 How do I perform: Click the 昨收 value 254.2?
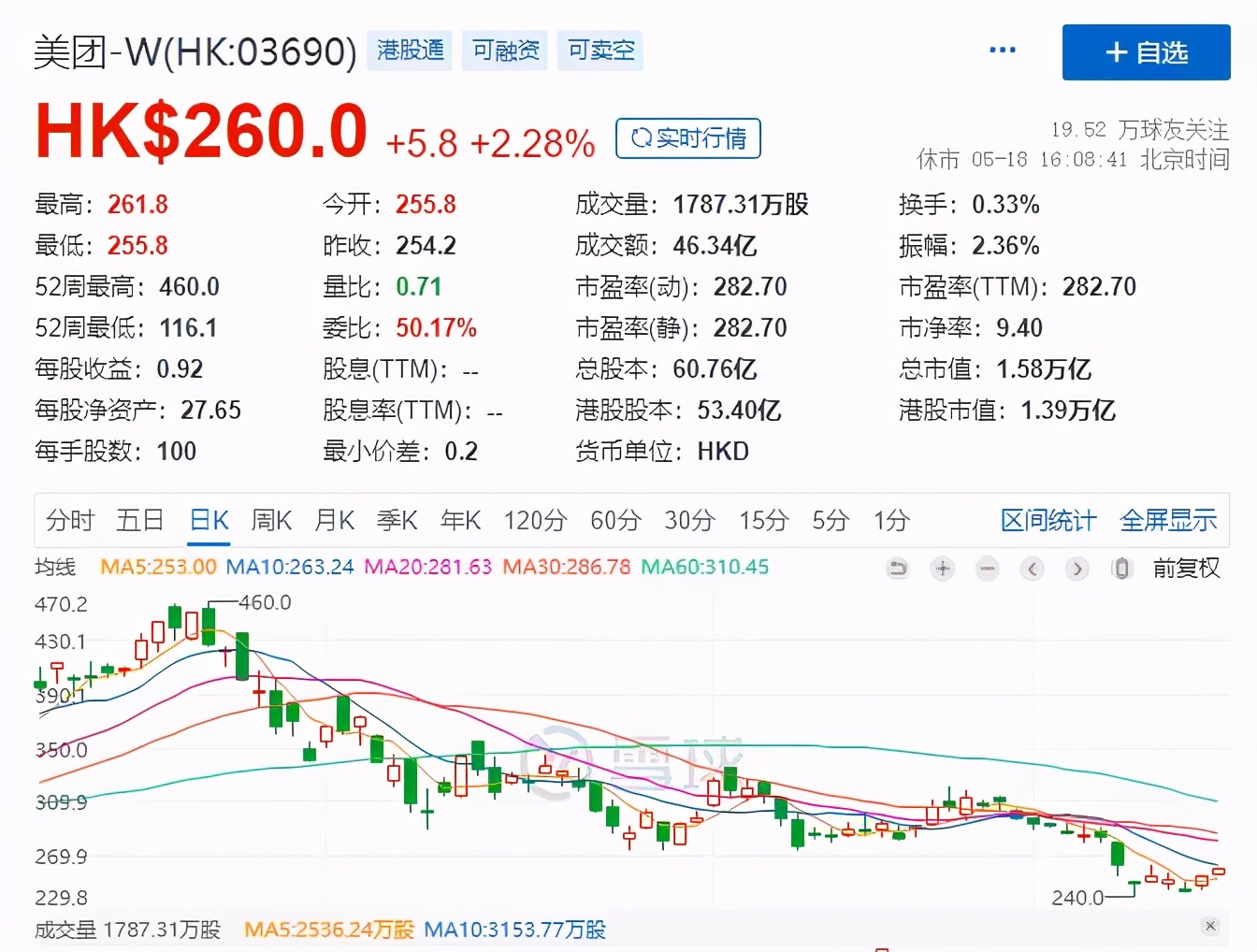coord(426,245)
